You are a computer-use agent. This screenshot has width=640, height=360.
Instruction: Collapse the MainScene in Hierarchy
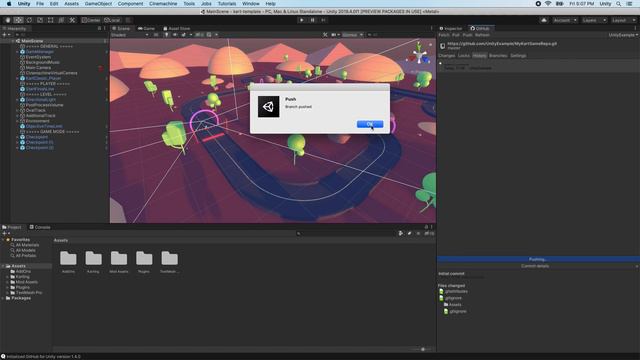coord(13,41)
